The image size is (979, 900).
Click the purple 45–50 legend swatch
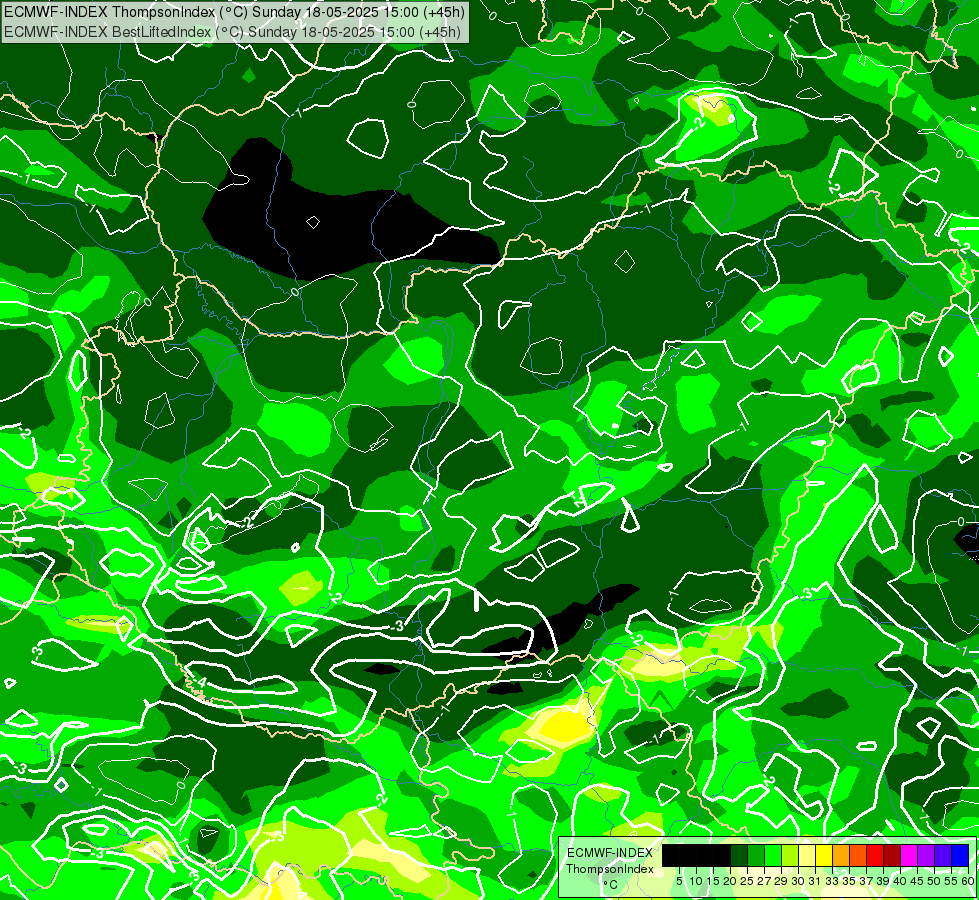[927, 855]
